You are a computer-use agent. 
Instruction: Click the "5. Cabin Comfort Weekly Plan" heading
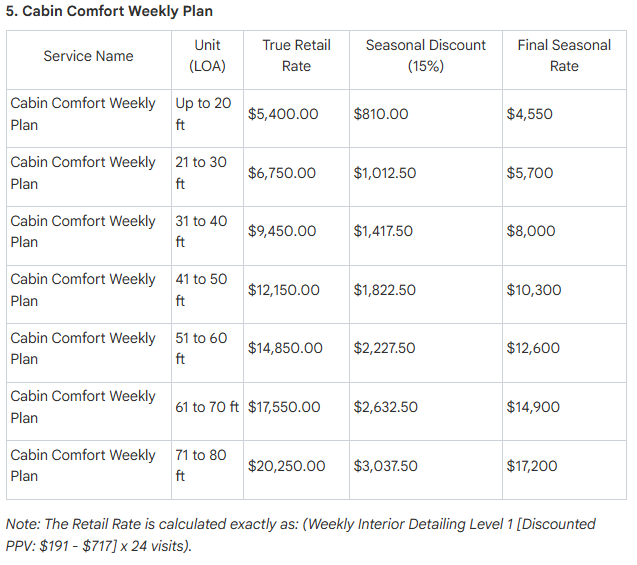[109, 11]
